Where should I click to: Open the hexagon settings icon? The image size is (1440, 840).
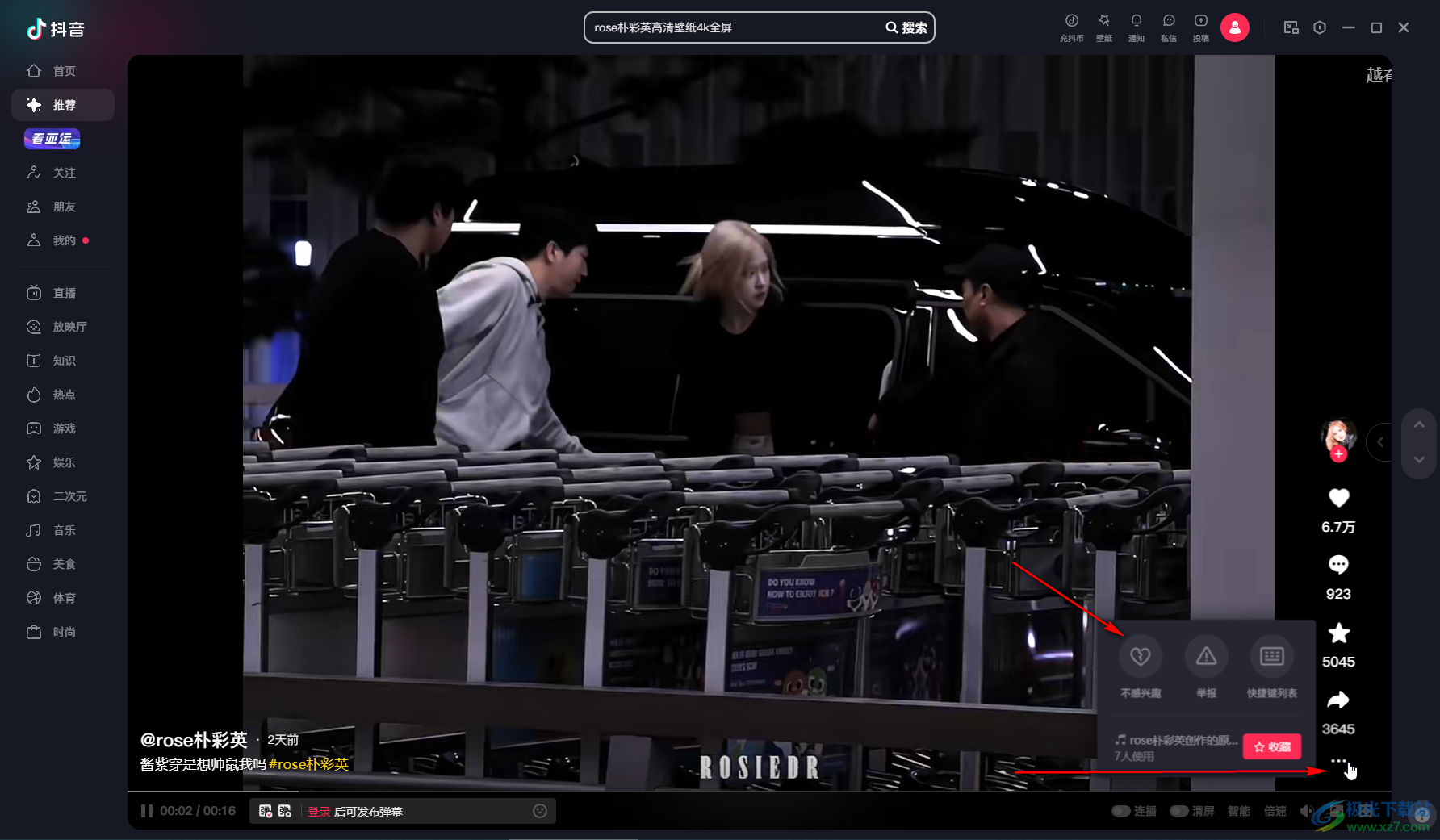click(x=1320, y=27)
